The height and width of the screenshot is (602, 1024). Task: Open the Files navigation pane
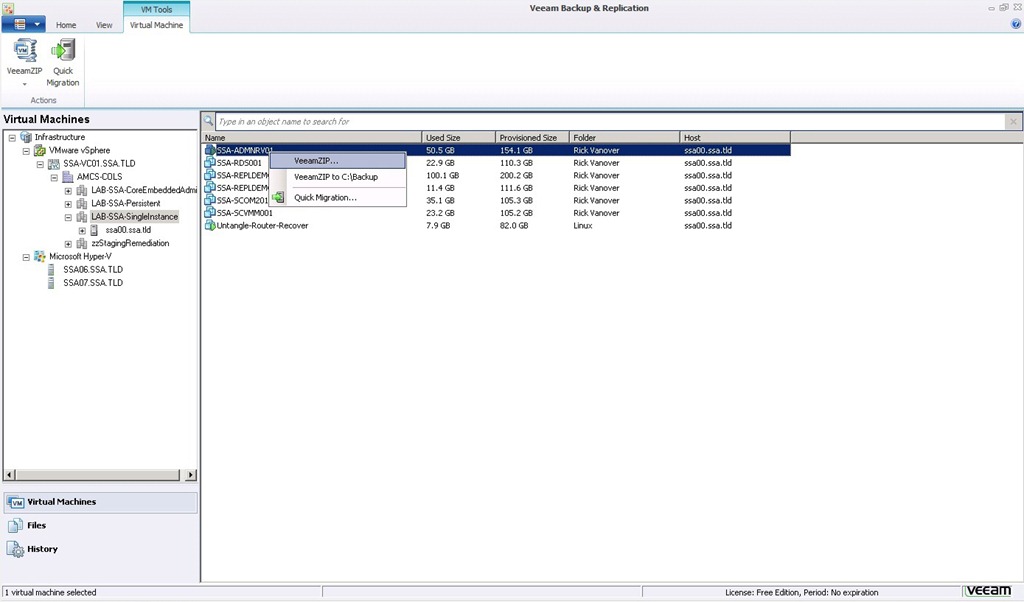(x=101, y=526)
